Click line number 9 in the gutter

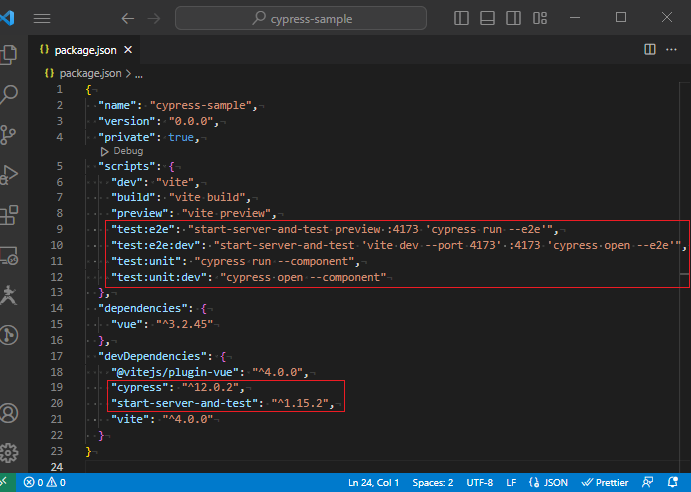tap(59, 229)
